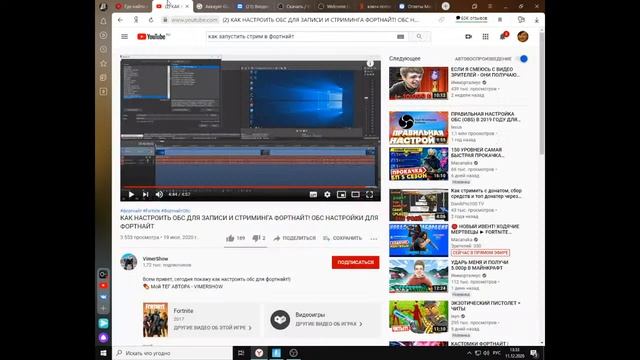Reload the page with refresh icon
The image size is (640, 360).
[x=151, y=20]
